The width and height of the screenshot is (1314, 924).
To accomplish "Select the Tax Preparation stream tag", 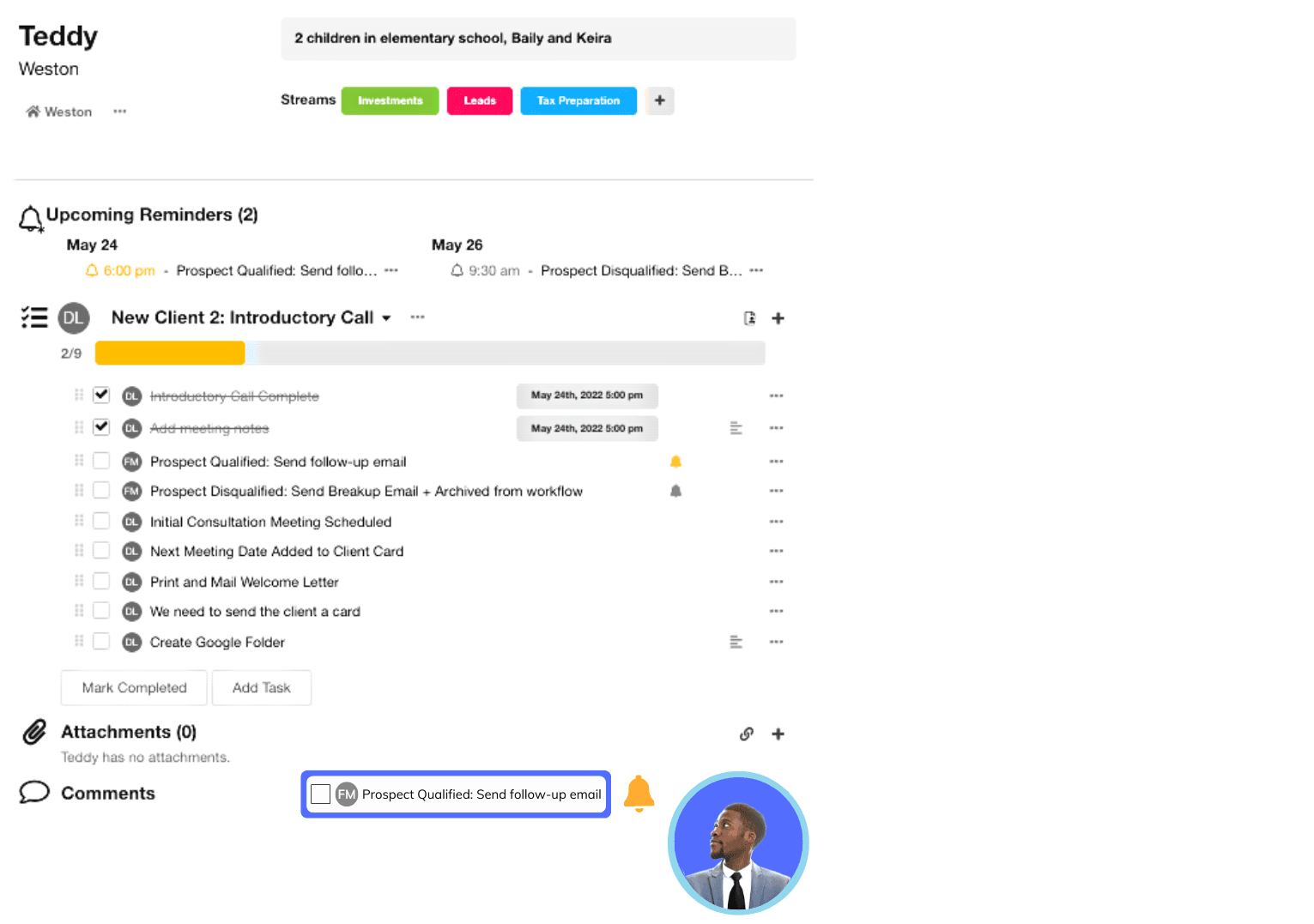I will (578, 100).
